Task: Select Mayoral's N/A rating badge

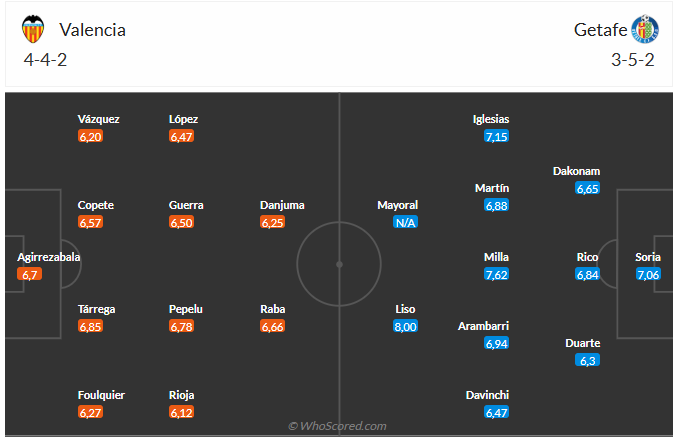Action: pyautogui.click(x=405, y=222)
